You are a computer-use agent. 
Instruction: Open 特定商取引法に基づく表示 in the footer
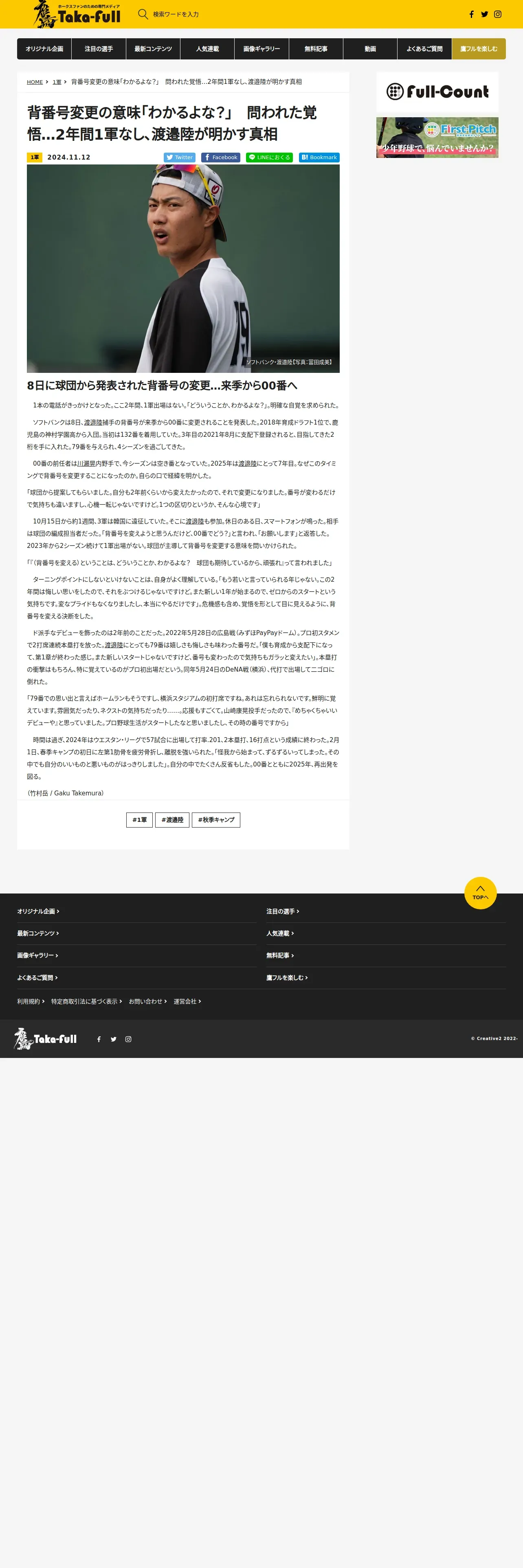(86, 1001)
